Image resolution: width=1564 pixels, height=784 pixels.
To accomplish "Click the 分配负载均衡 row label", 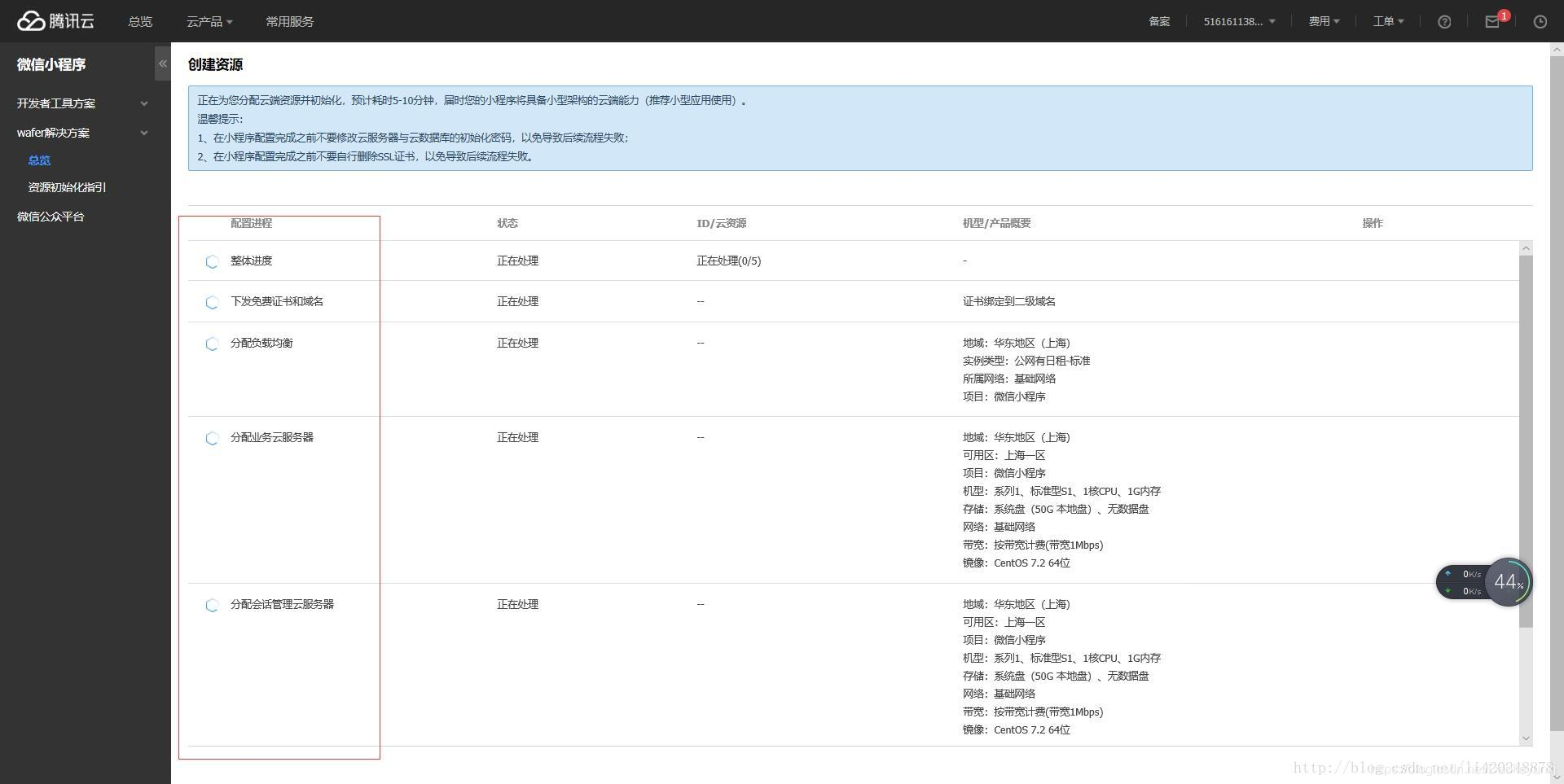I will point(261,343).
